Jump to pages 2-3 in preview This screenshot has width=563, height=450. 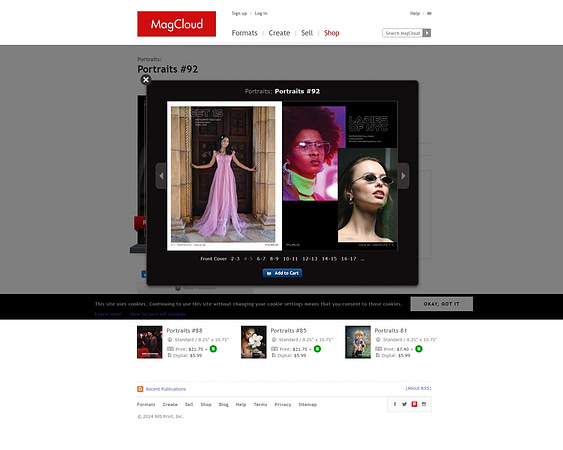[x=235, y=259]
